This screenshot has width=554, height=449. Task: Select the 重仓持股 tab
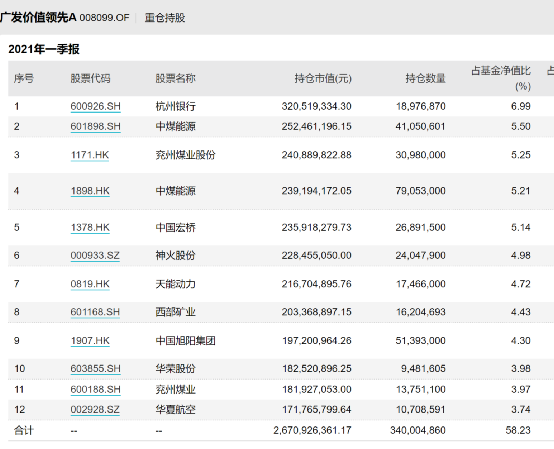pos(165,18)
